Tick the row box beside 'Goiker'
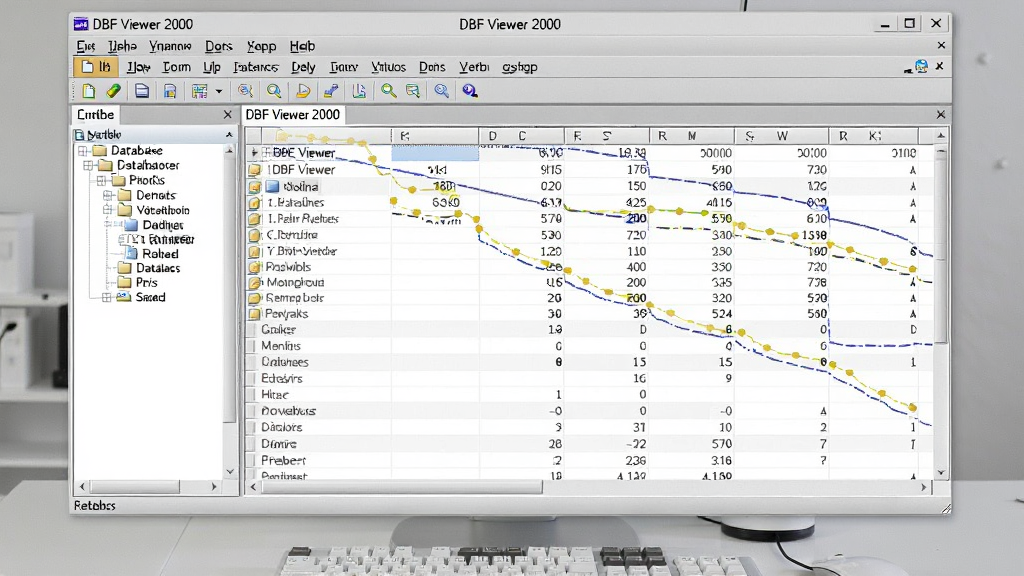Image resolution: width=1024 pixels, height=576 pixels. [251, 330]
